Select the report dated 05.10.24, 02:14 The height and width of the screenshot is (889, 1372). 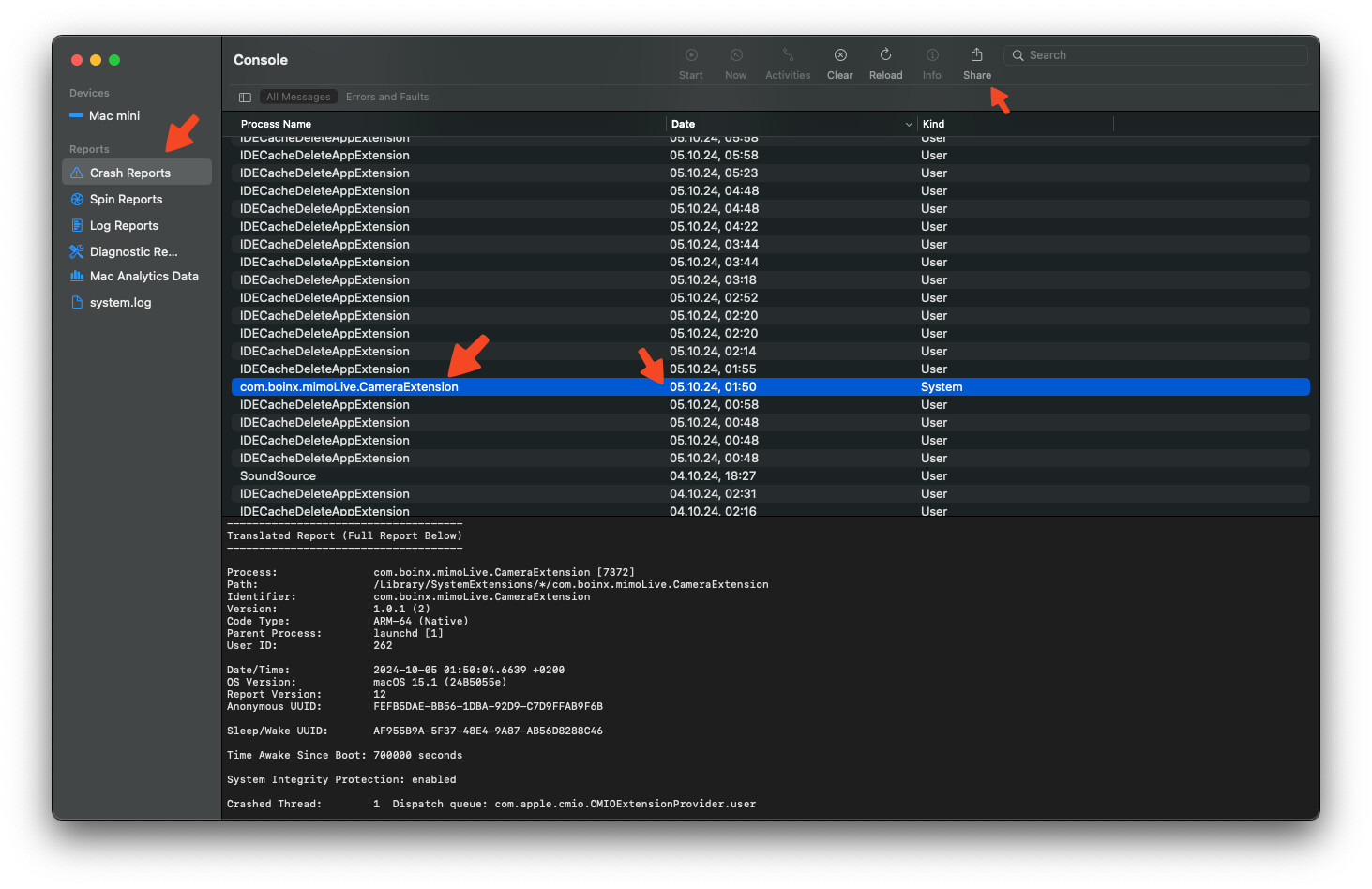point(770,352)
